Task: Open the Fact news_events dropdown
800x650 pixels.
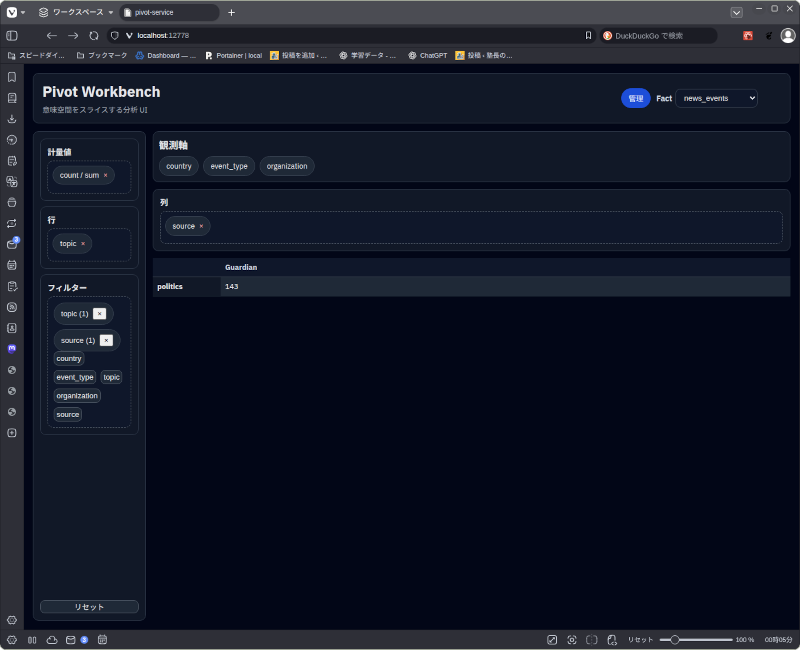Action: [716, 98]
